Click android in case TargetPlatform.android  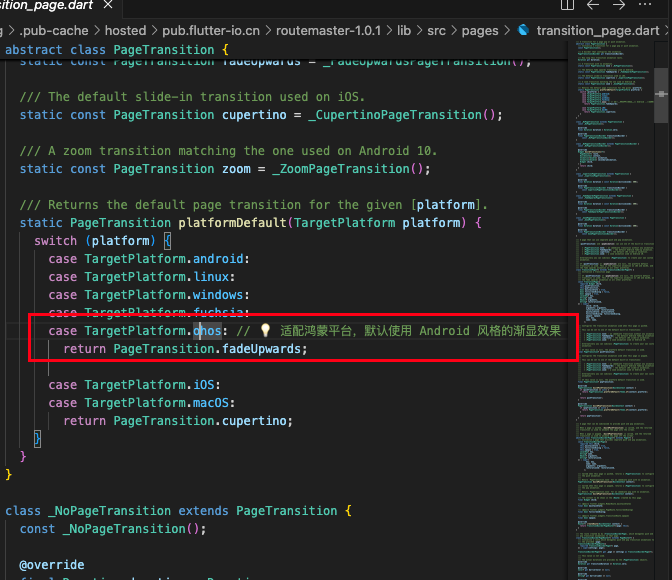218,259
